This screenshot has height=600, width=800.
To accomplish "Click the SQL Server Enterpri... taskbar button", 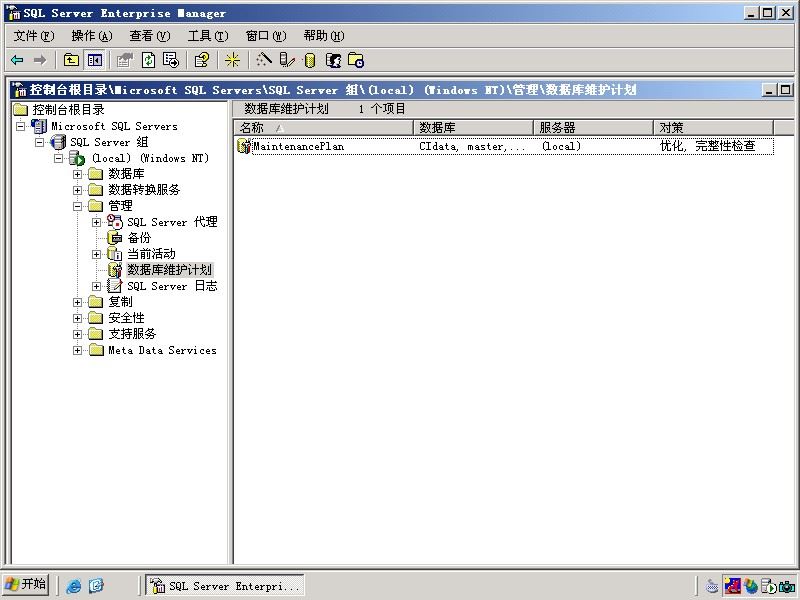I will [225, 585].
